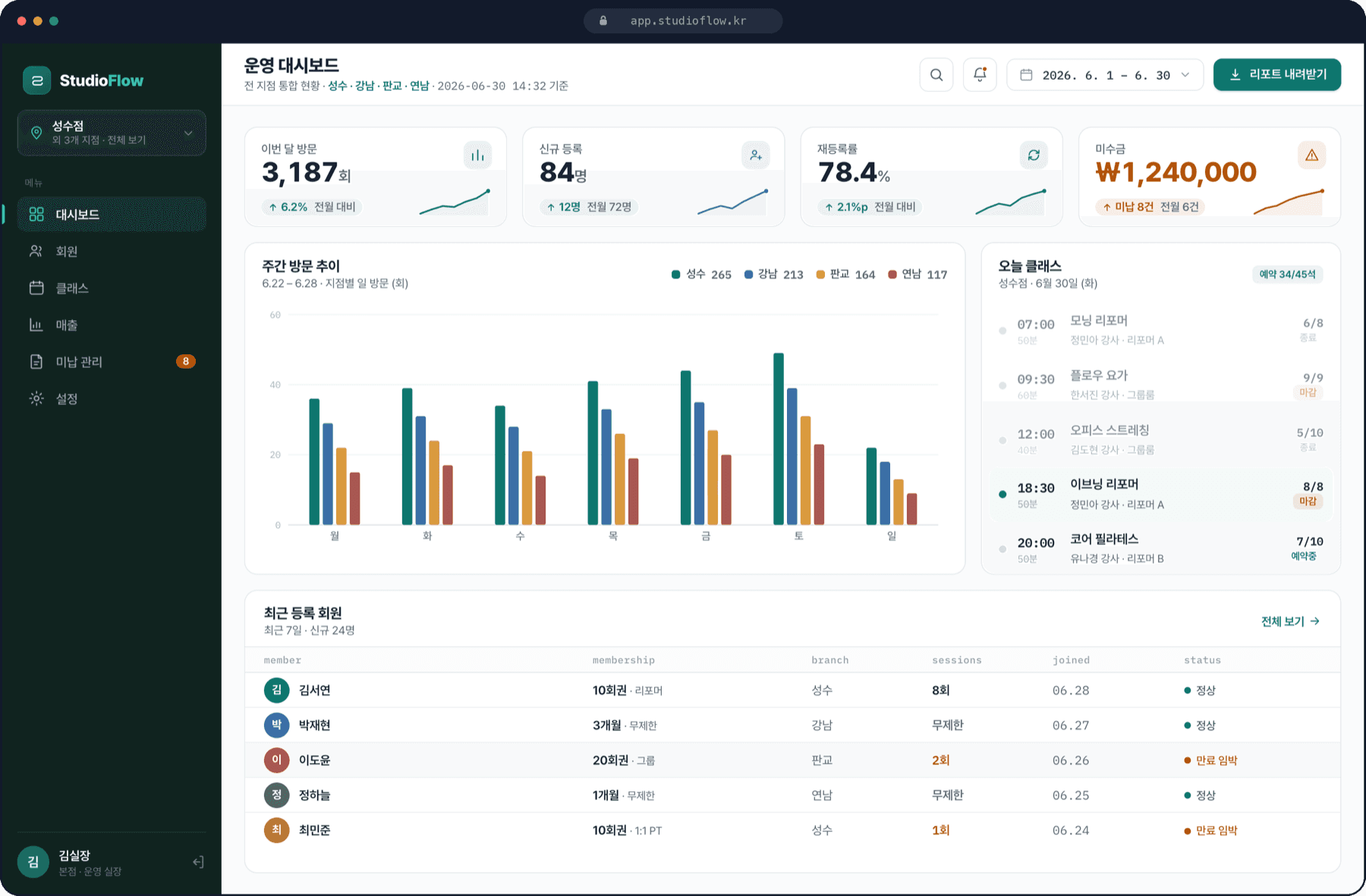Open the search icon in header

point(936,75)
